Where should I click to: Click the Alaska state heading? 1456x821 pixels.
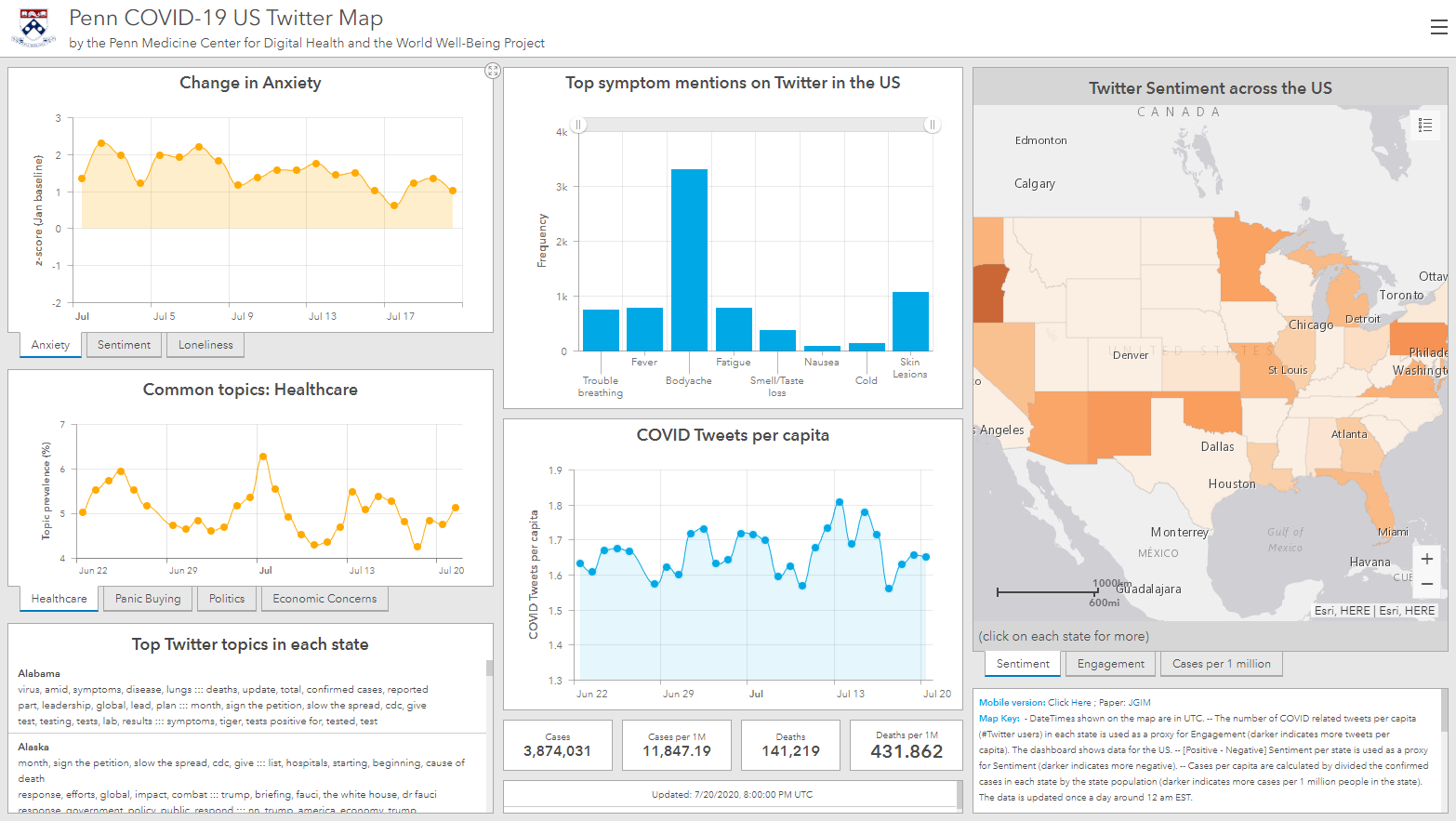coord(33,747)
